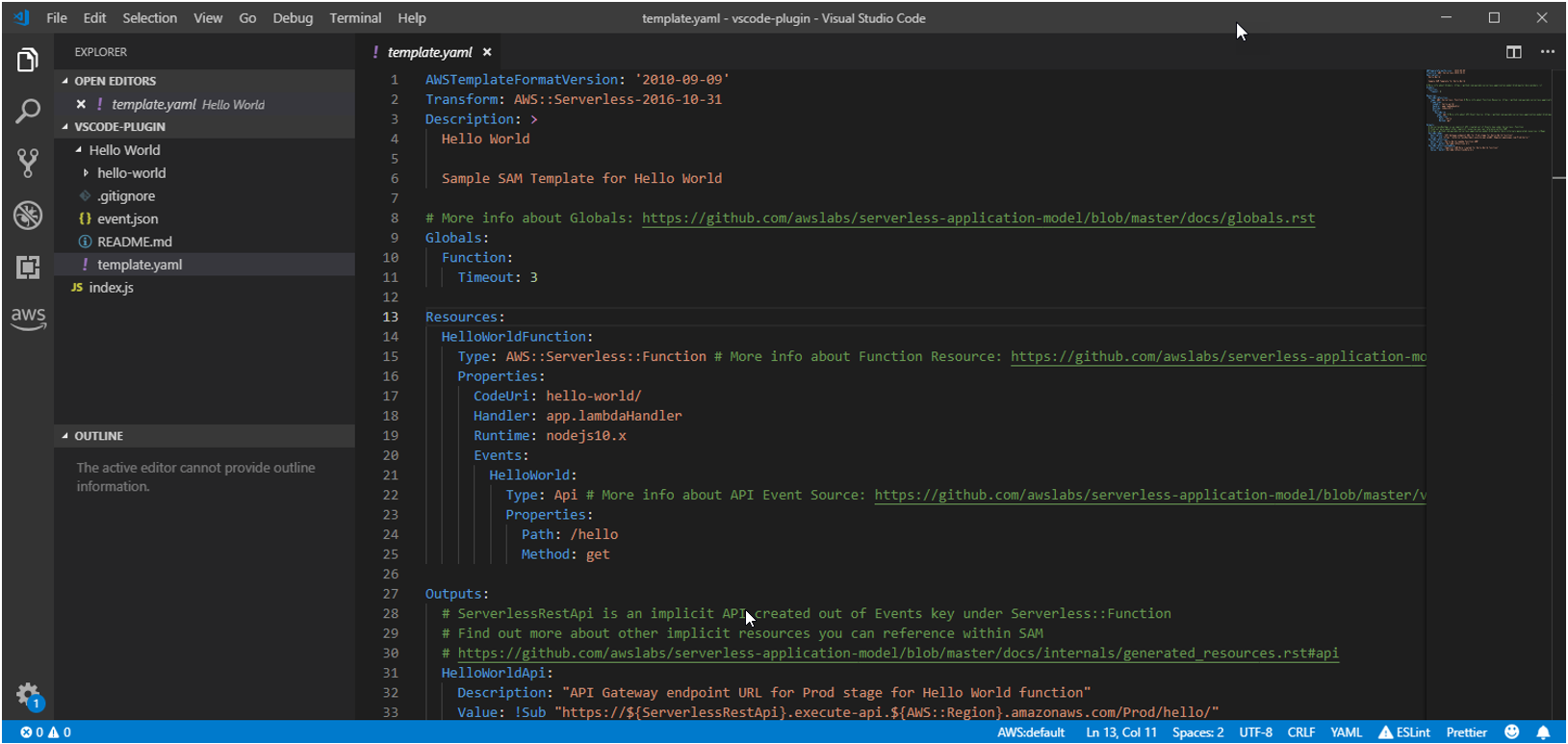Open the Debug view icon

point(28,215)
